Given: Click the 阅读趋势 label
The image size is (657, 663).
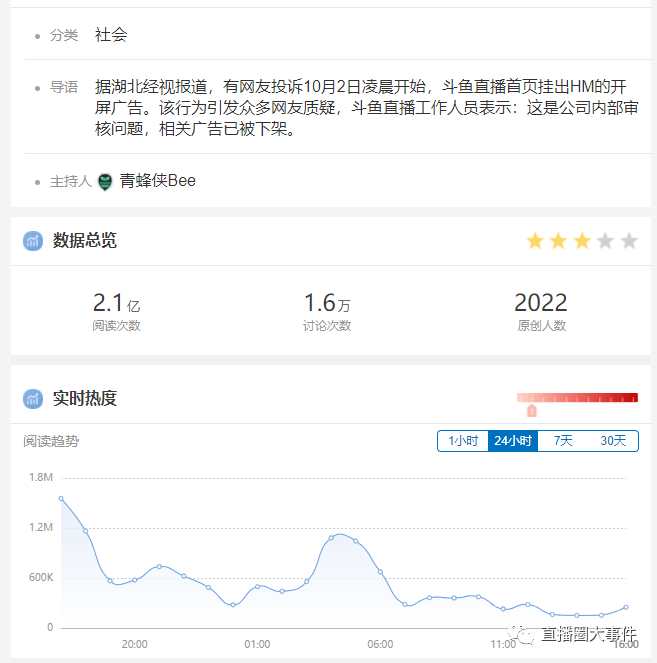Looking at the screenshot, I should click(x=51, y=441).
